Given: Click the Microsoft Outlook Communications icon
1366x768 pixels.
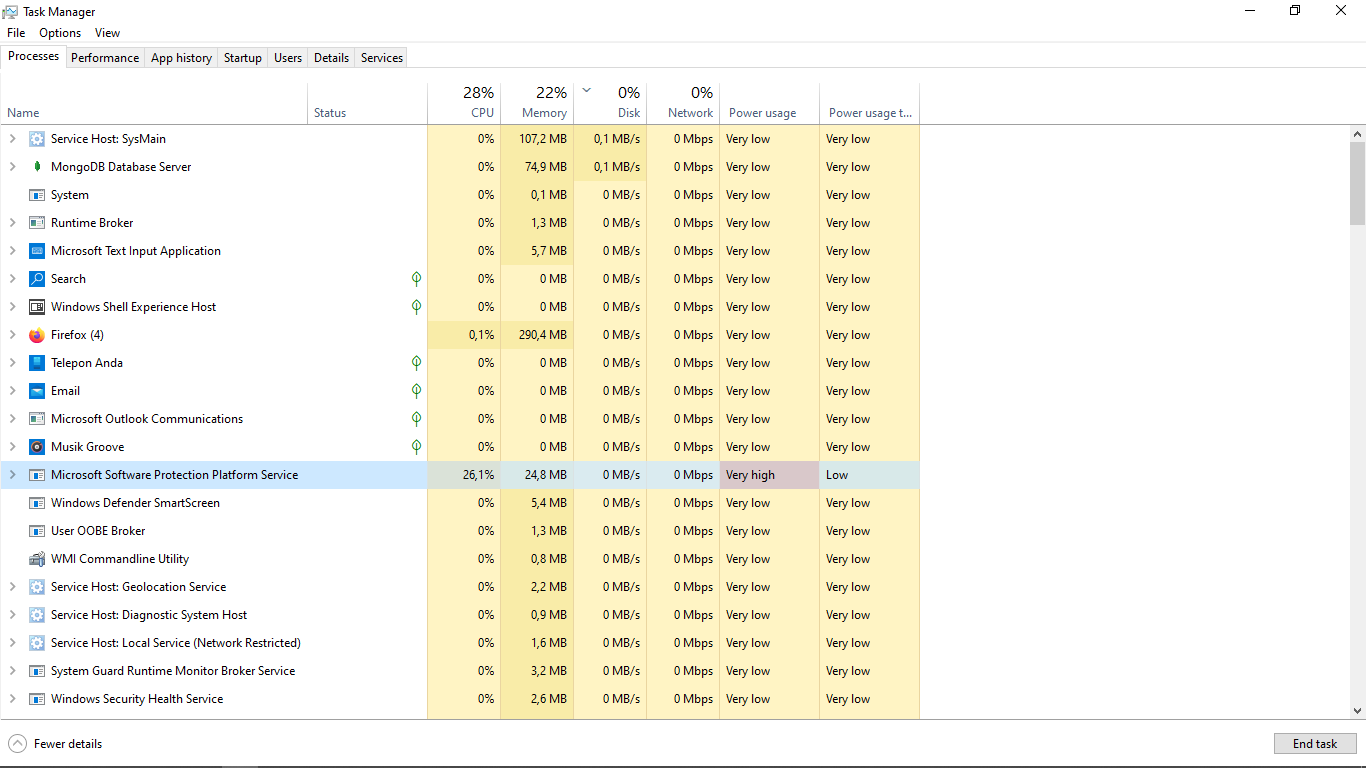Looking at the screenshot, I should pos(37,419).
